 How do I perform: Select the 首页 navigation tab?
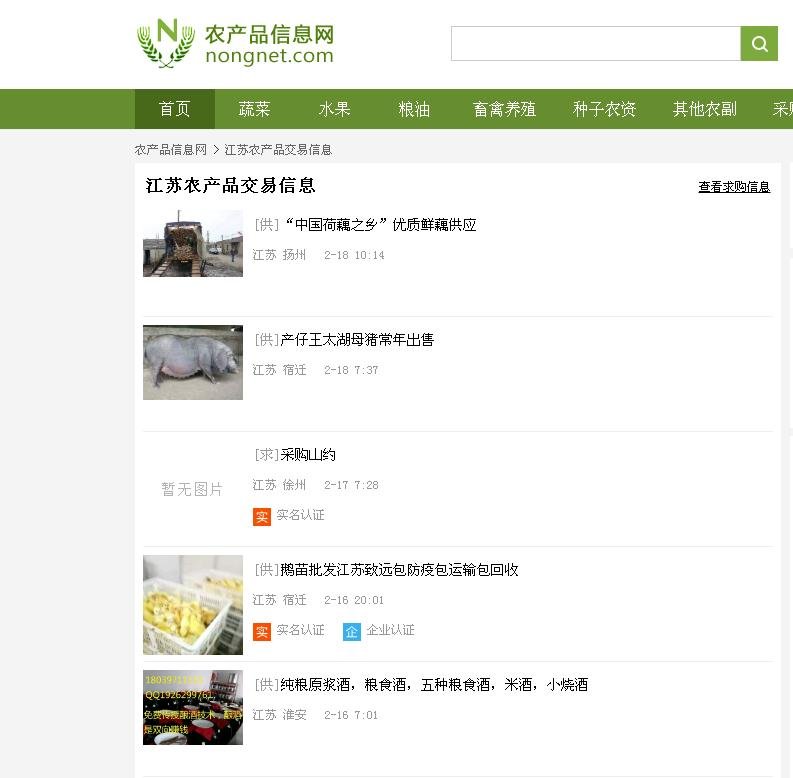pyautogui.click(x=175, y=109)
